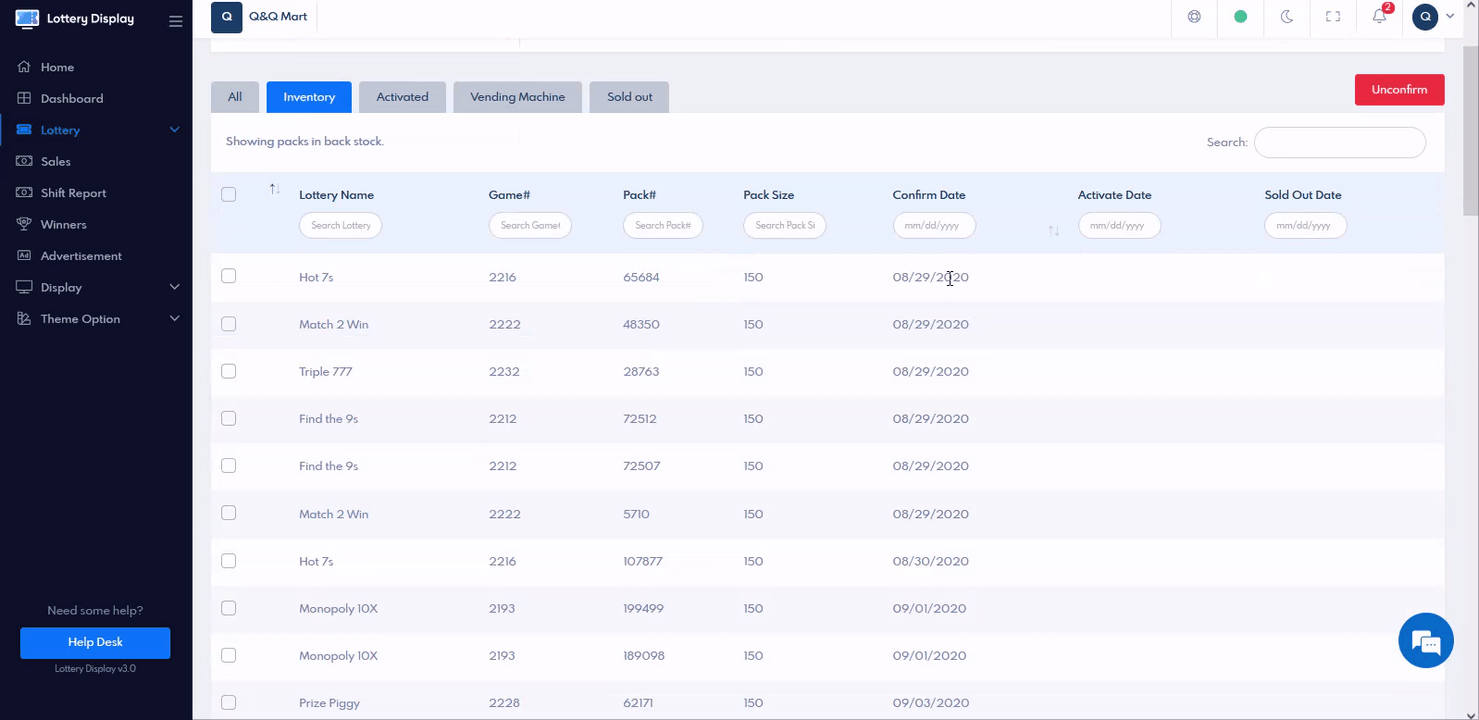Check the select-all checkbox in table header
The height and width of the screenshot is (720, 1479).
click(229, 195)
